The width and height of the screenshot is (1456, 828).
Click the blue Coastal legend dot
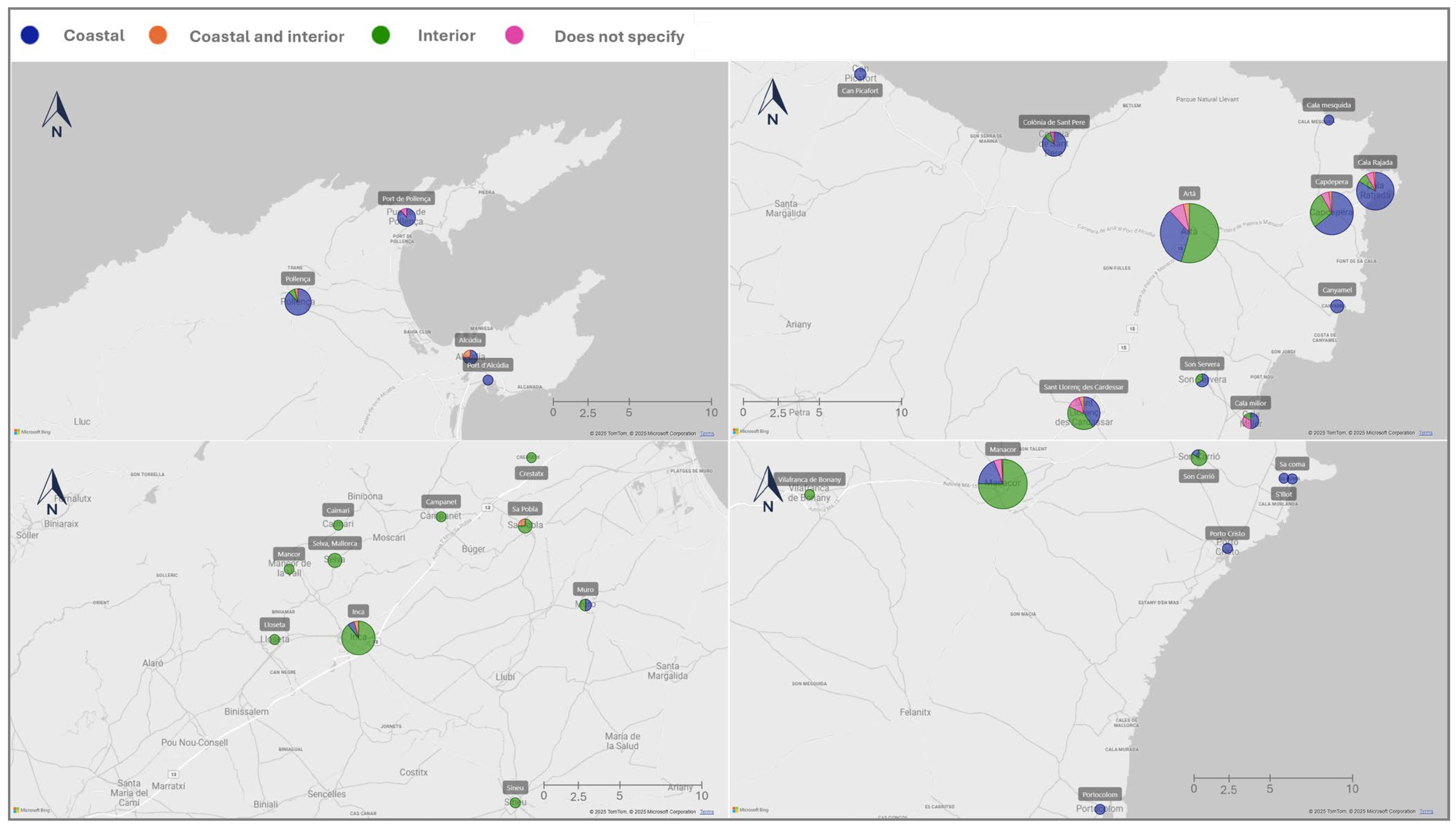pyautogui.click(x=29, y=35)
